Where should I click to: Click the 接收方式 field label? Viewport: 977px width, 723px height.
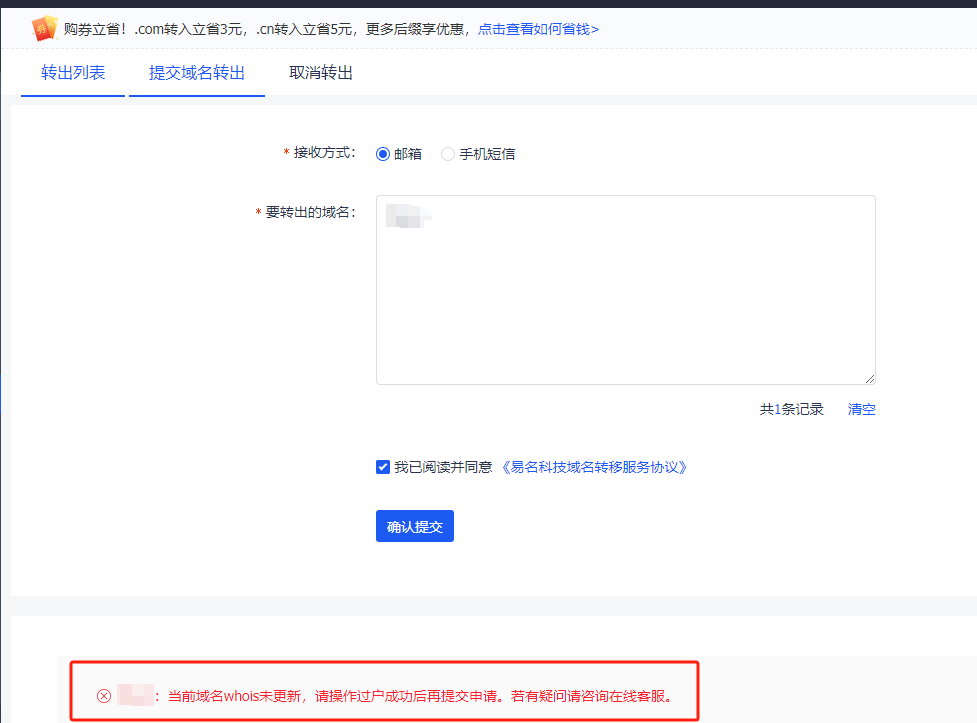tap(324, 153)
